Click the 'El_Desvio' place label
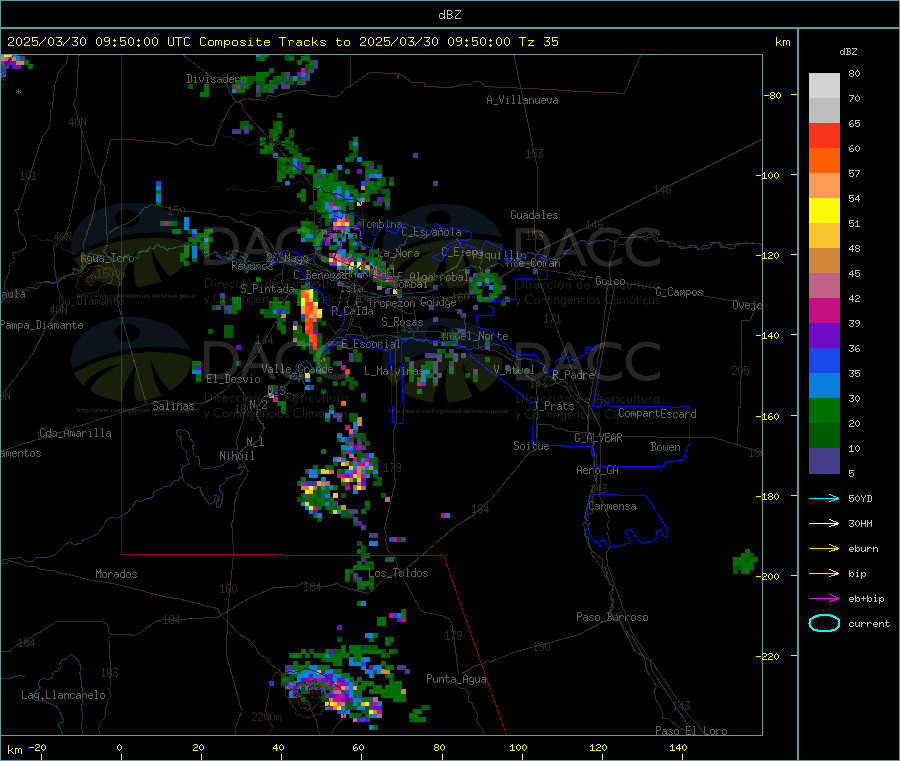This screenshot has width=900, height=761. pos(234,379)
